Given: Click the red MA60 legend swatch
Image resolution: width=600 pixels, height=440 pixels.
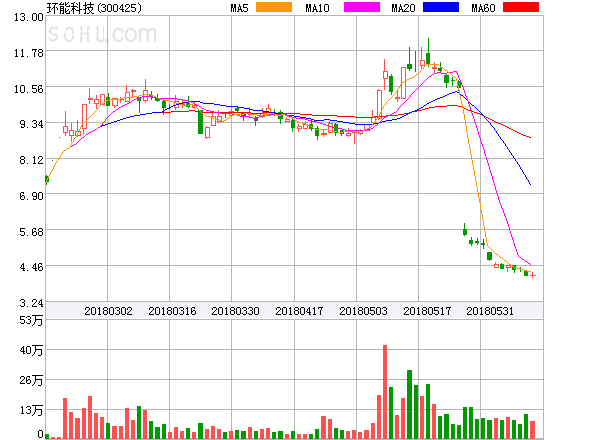Looking at the screenshot, I should 521,7.
